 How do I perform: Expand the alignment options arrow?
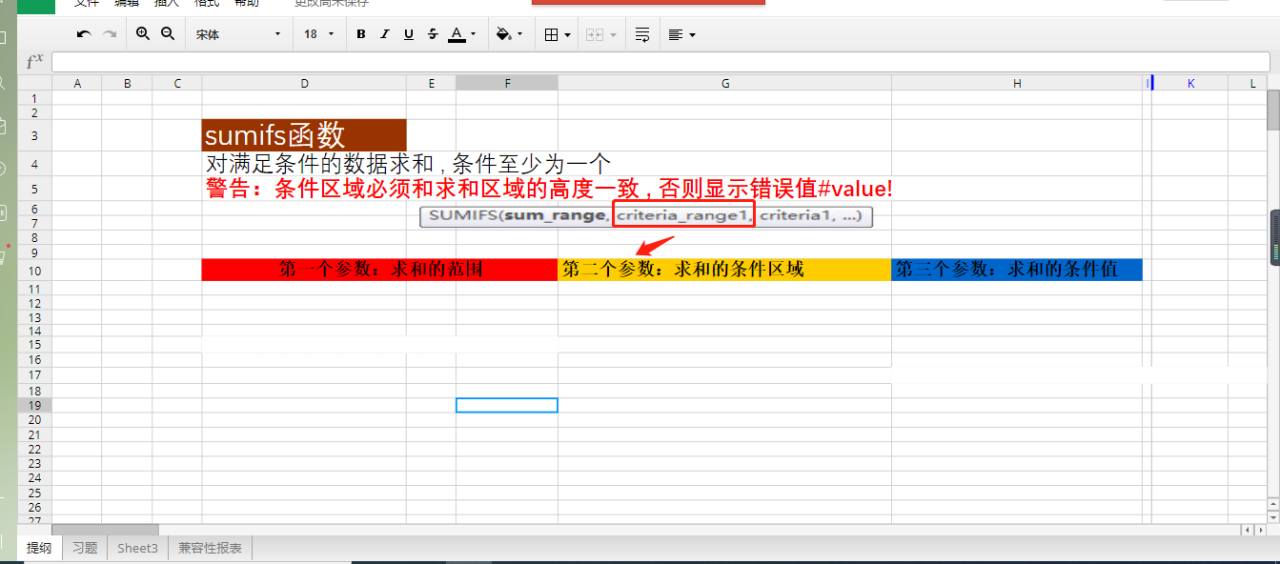692,34
